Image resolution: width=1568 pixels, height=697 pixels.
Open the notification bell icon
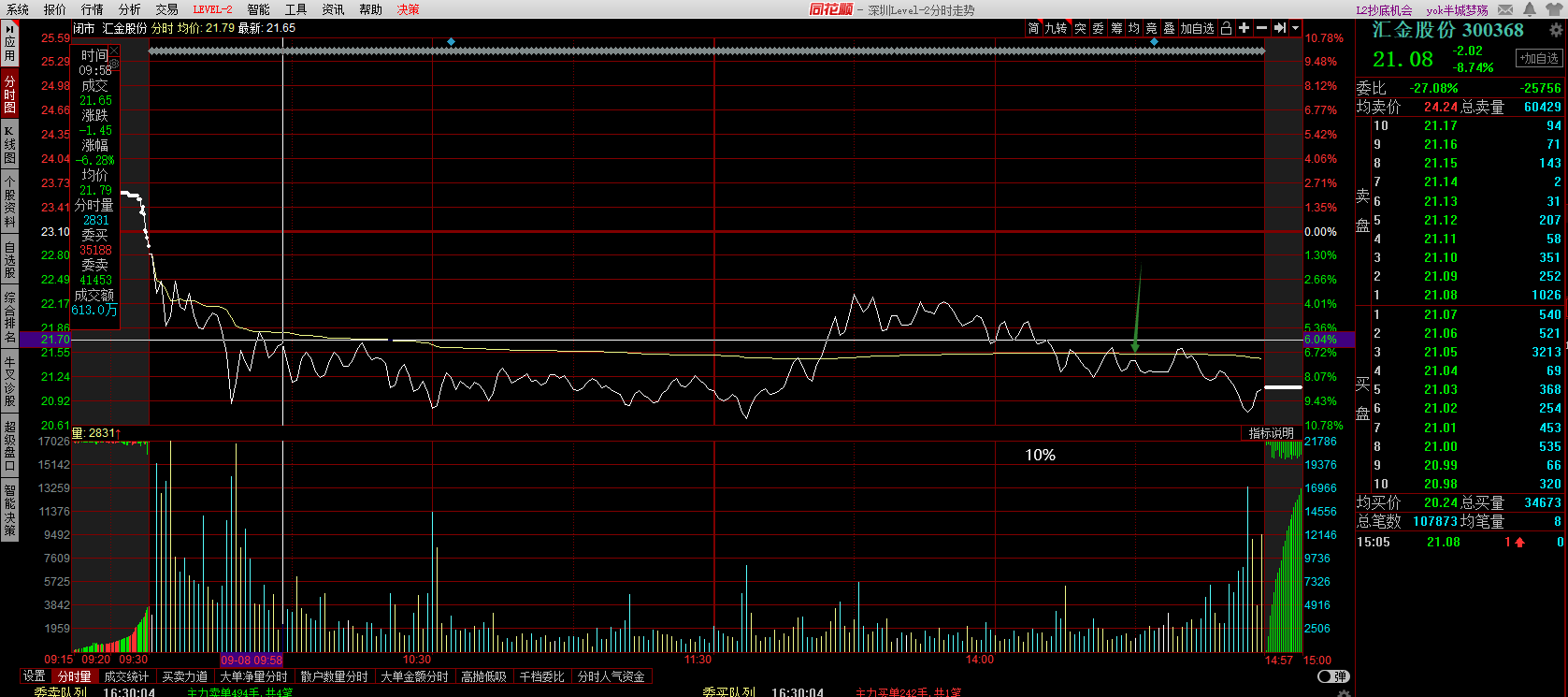1530,9
